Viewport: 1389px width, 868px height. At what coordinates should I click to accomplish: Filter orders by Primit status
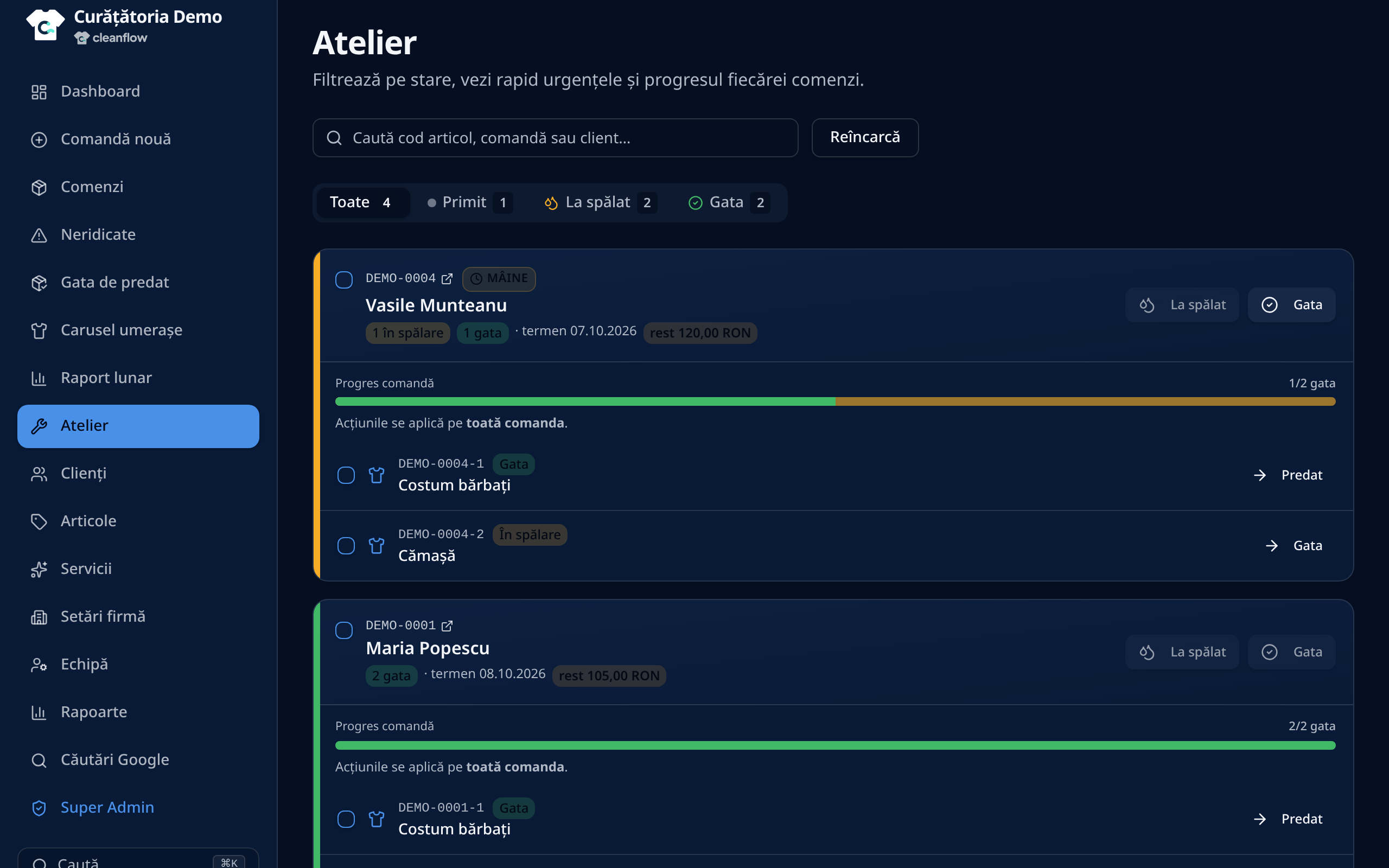click(469, 203)
